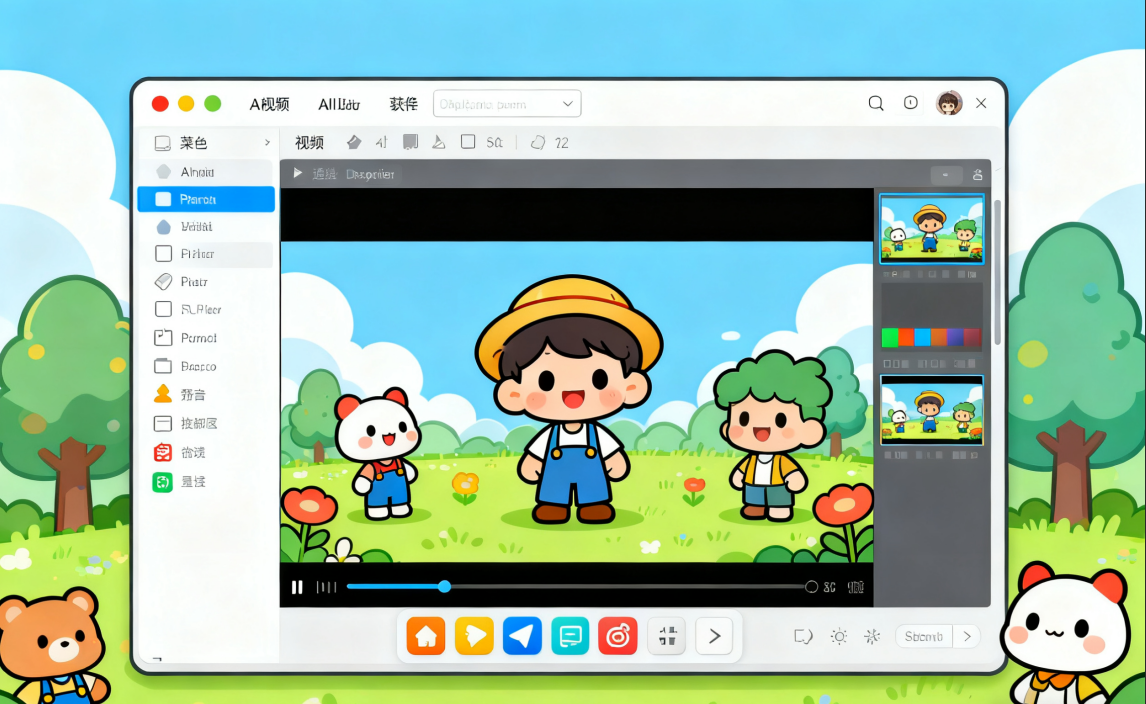The image size is (1146, 704).
Task: Pick the green color swatch in right panel
Action: (x=888, y=337)
